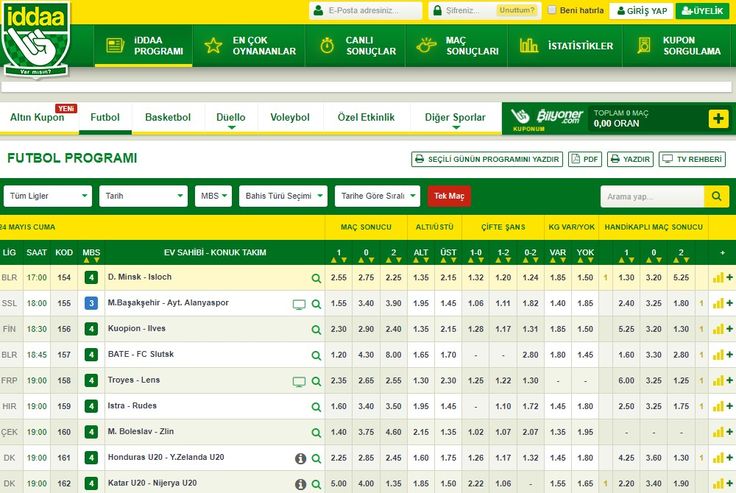Sort the MBS column arrows
736x493 pixels.
click(91, 260)
